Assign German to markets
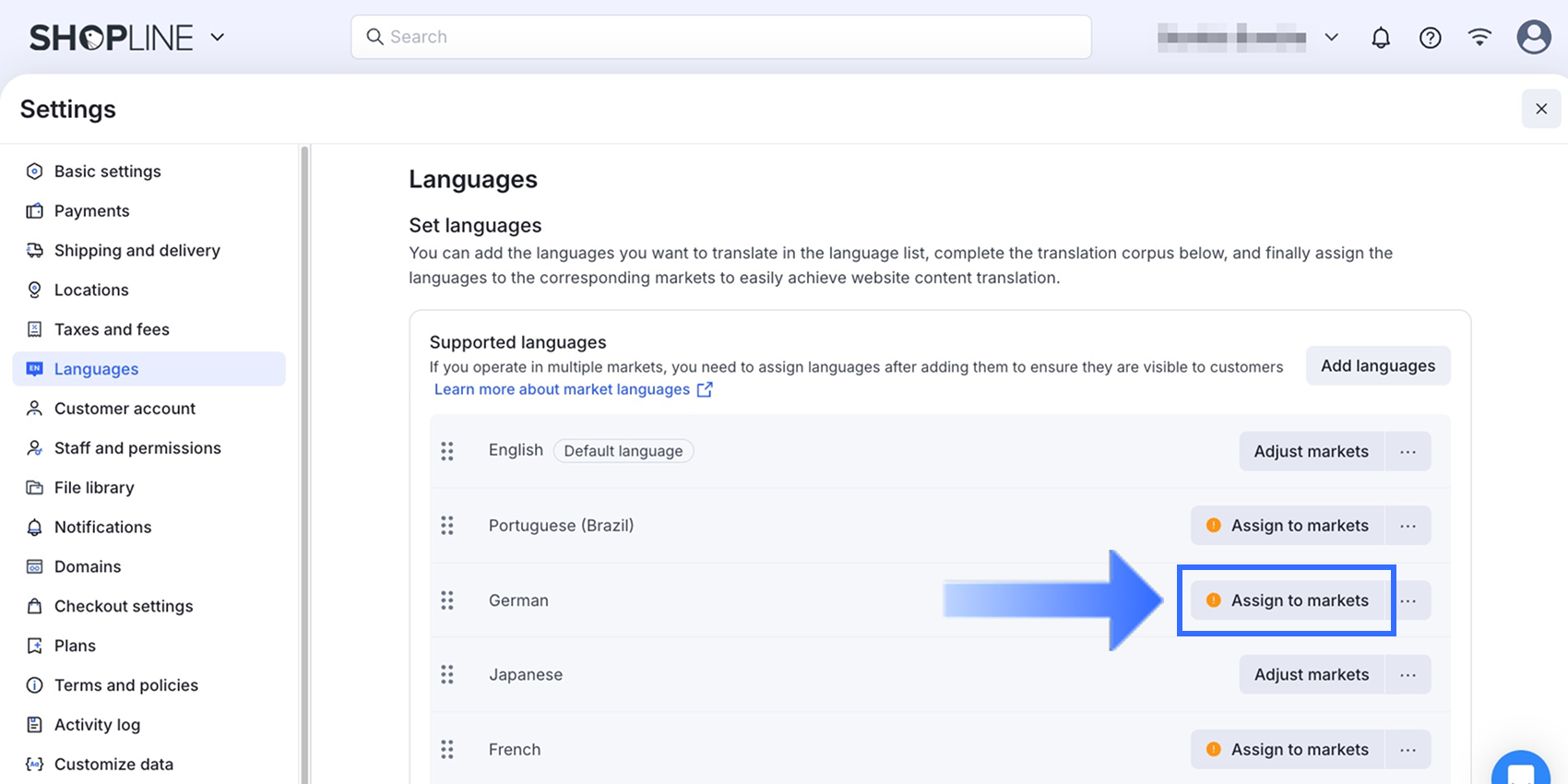This screenshot has height=784, width=1568. (1288, 600)
